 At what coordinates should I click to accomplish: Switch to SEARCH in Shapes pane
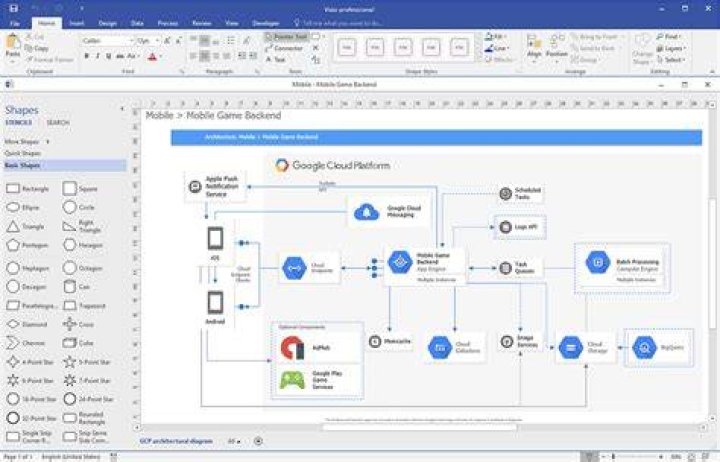tap(58, 123)
